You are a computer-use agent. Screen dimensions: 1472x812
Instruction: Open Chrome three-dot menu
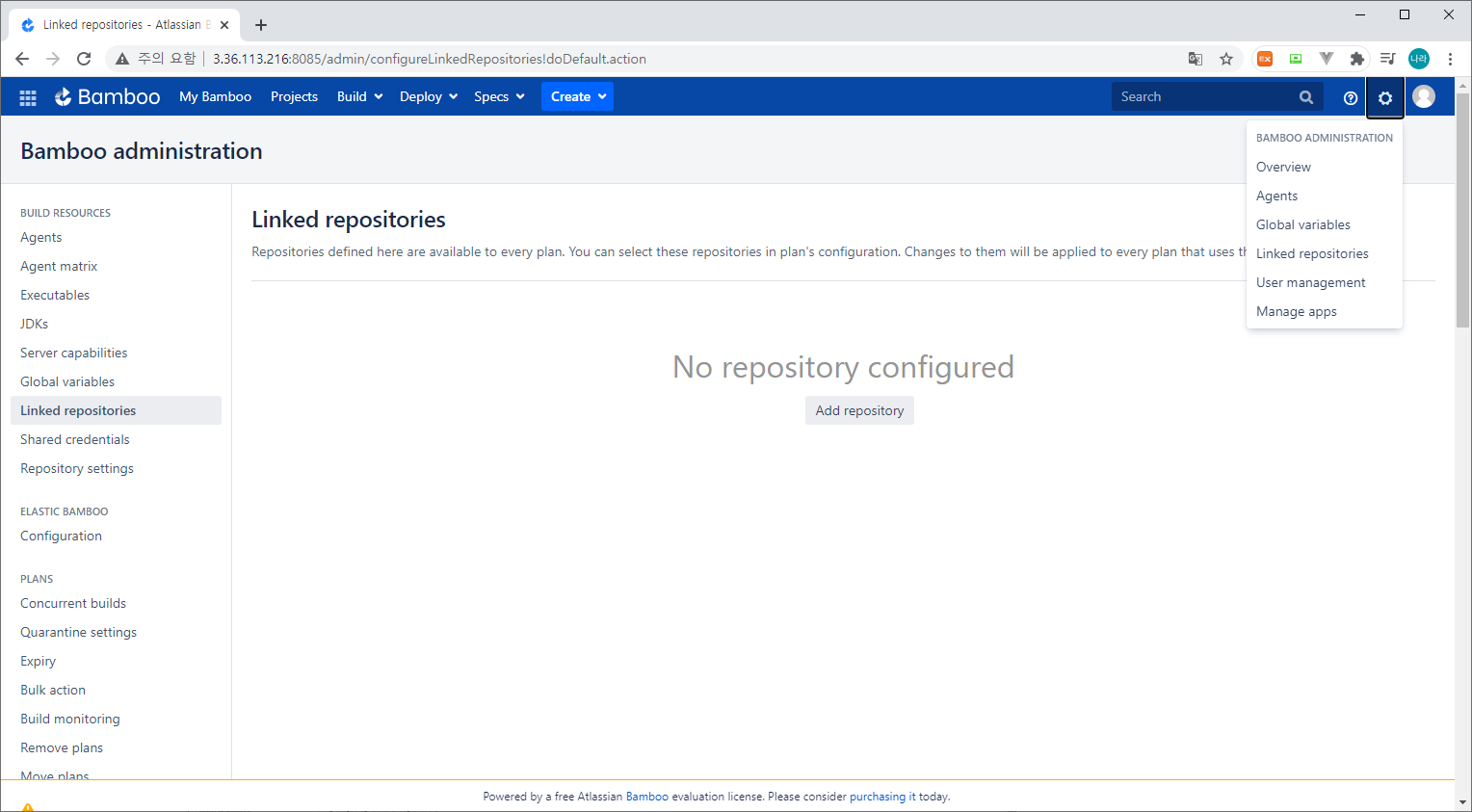click(x=1450, y=59)
